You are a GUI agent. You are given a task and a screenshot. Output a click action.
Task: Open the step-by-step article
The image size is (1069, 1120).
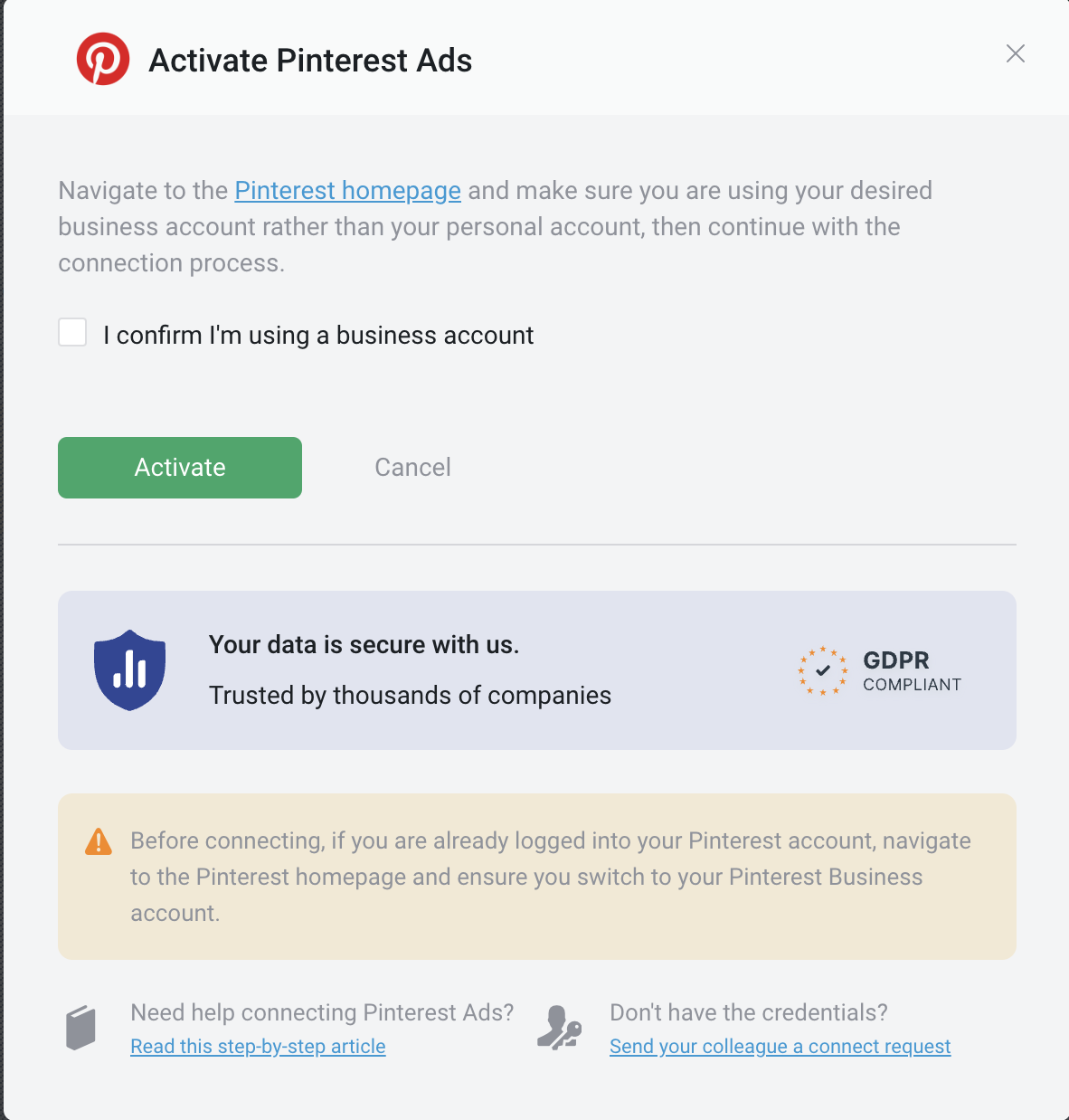coord(258,1046)
